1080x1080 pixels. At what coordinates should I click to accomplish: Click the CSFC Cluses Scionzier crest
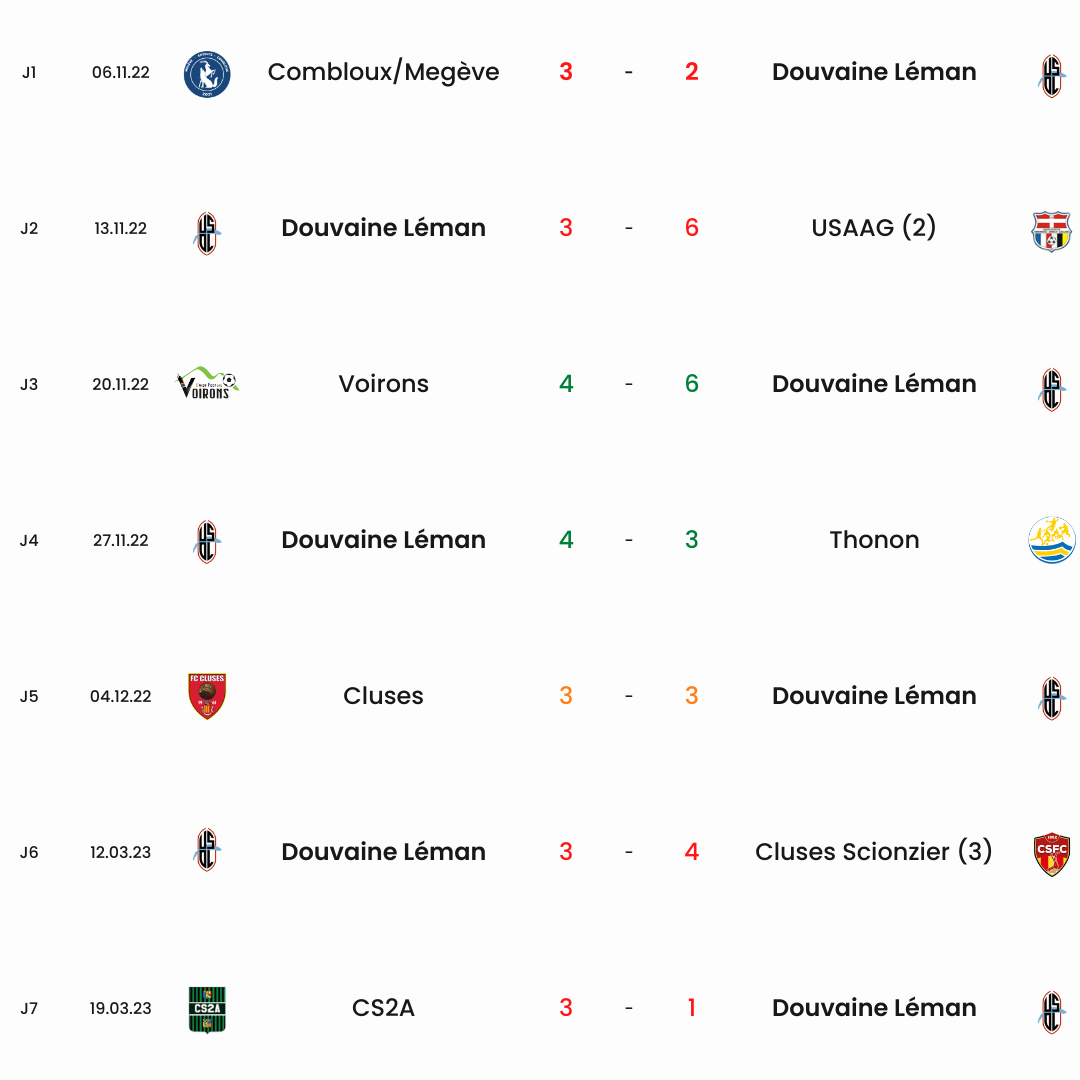[1051, 853]
